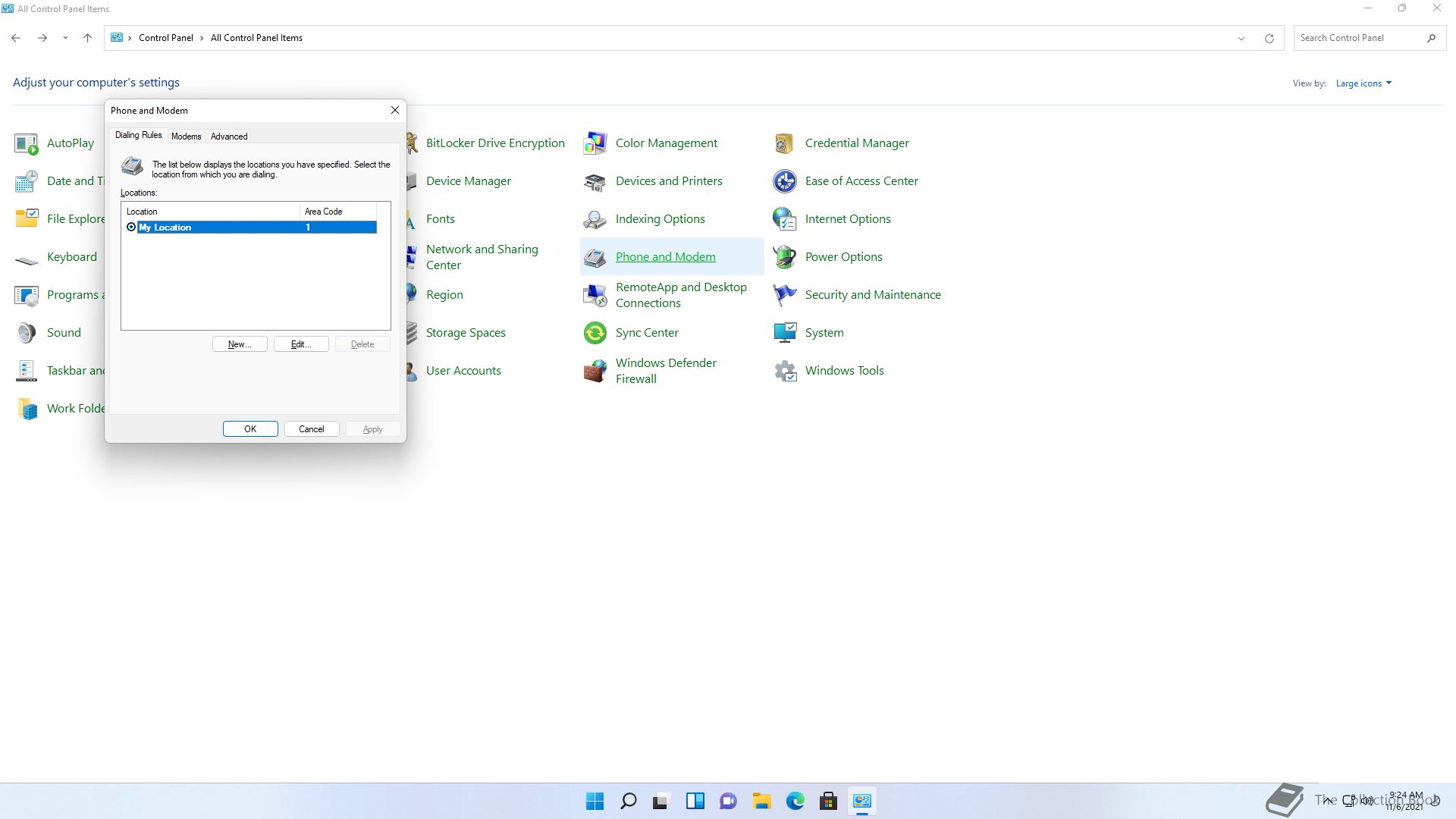Open Microsoft Edge from the taskbar
1456x819 pixels.
pos(795,801)
